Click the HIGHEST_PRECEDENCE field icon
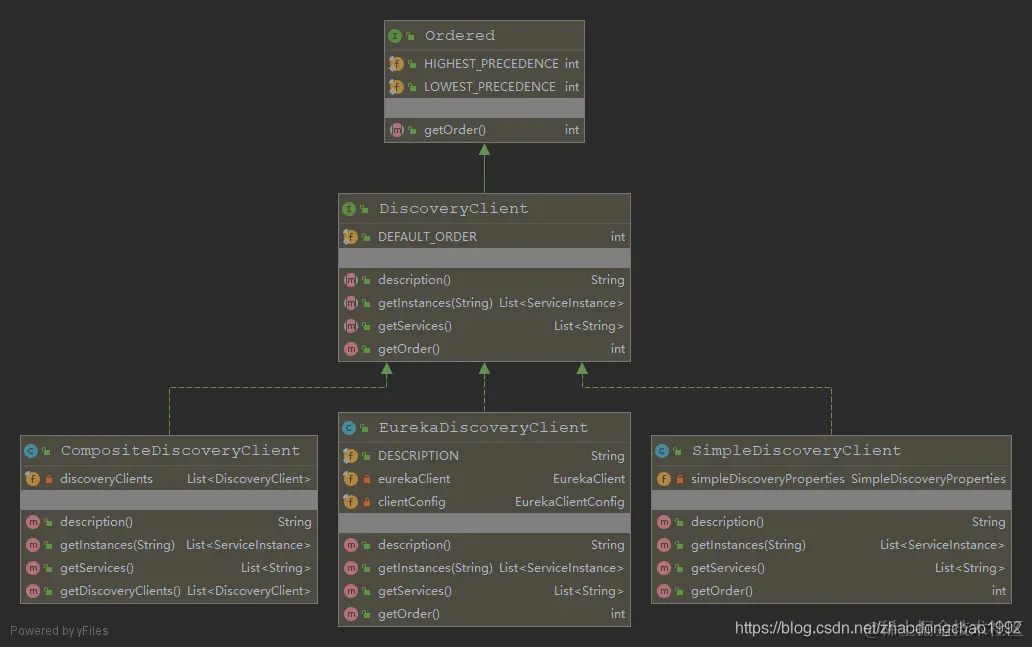The width and height of the screenshot is (1032, 647). pos(396,64)
